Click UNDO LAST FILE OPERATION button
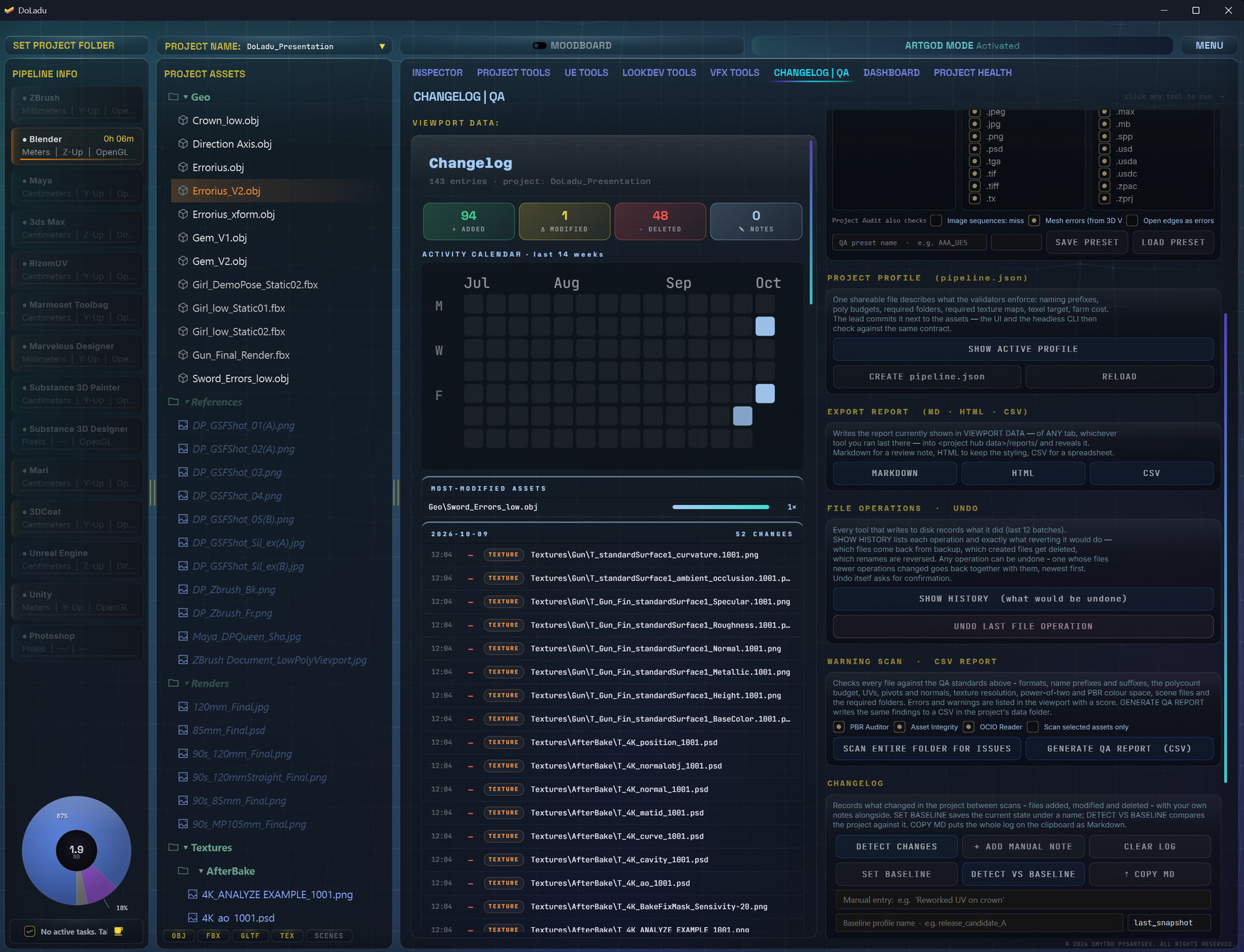The image size is (1244, 952). pos(1023,627)
